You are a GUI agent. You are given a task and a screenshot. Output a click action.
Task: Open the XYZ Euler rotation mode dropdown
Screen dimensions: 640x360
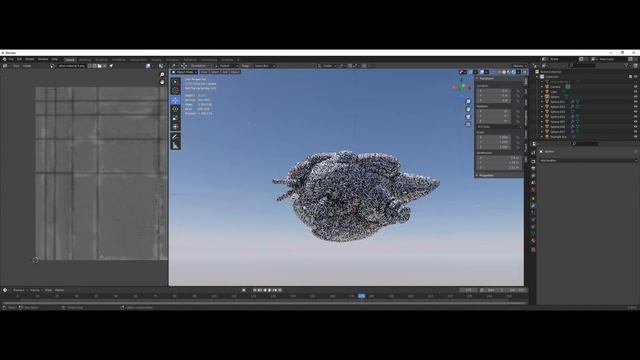point(499,127)
